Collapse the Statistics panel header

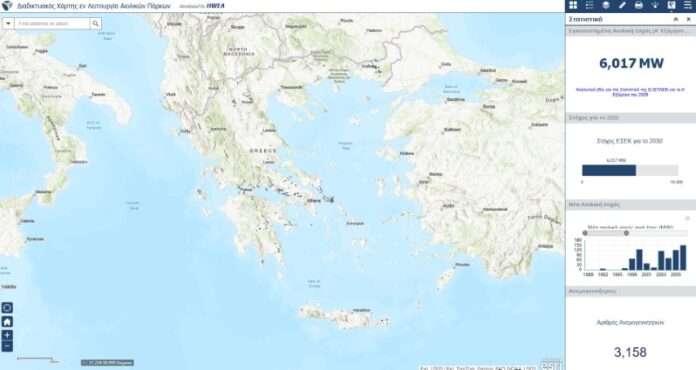click(676, 19)
